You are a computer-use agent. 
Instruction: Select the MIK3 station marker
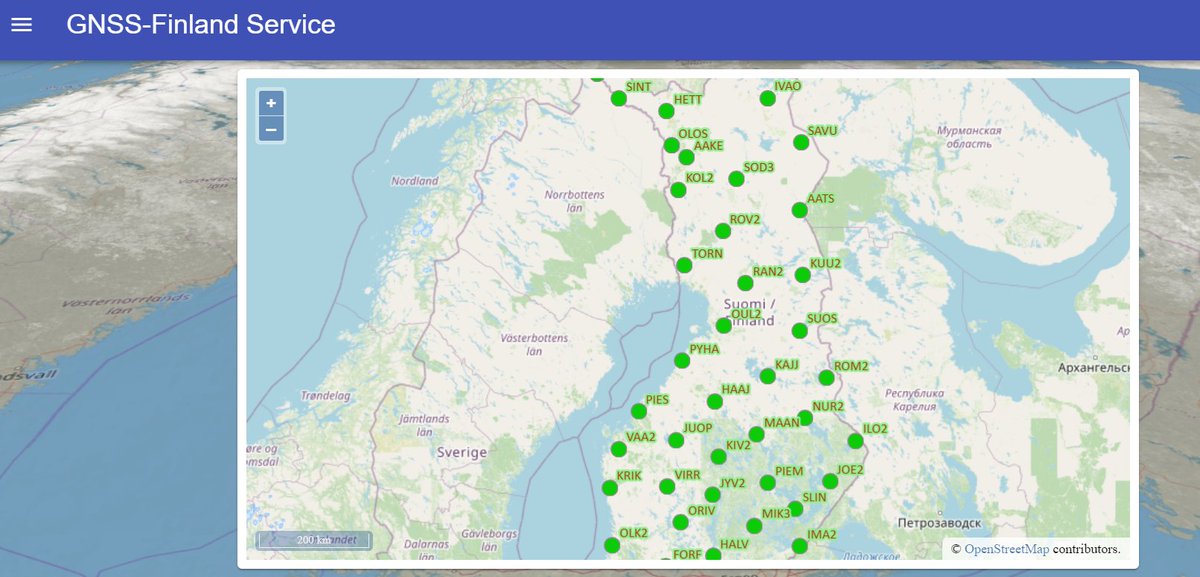click(x=754, y=526)
